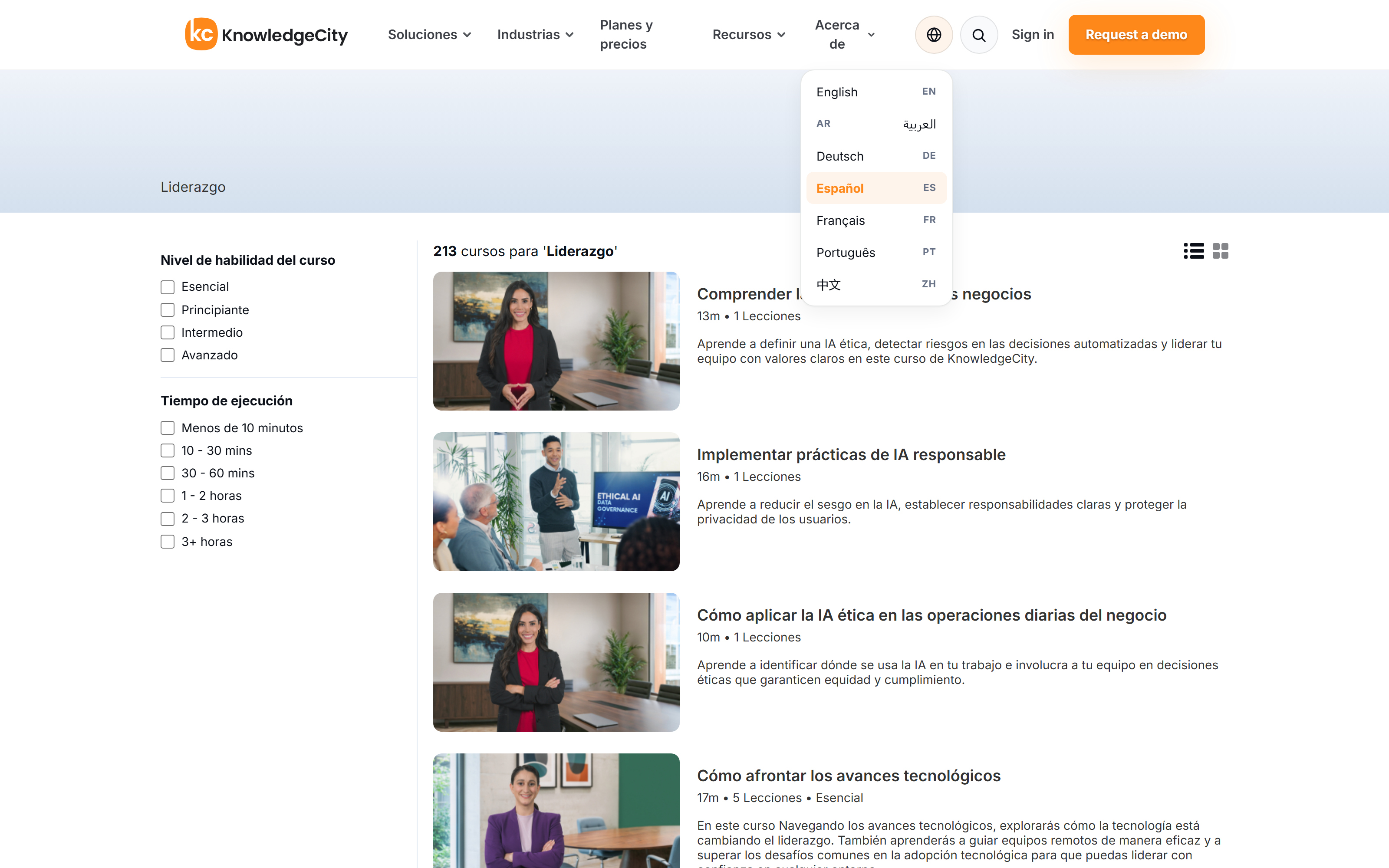Open the globe language selector icon
The image size is (1389, 868).
pos(934,34)
